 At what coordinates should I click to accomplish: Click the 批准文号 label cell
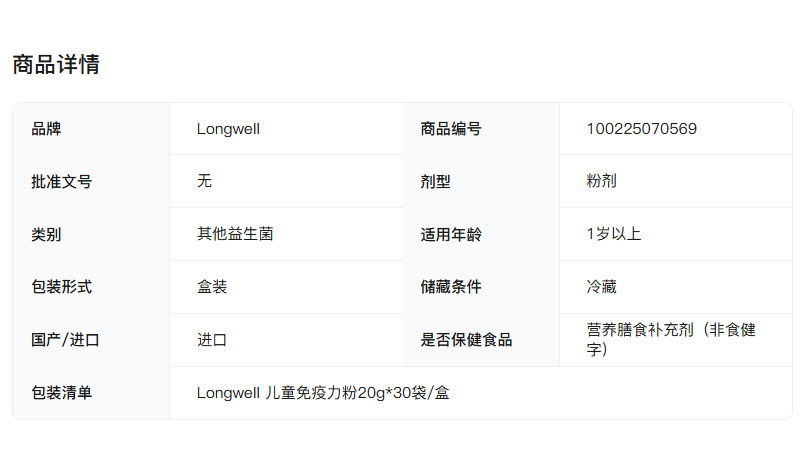click(x=62, y=182)
